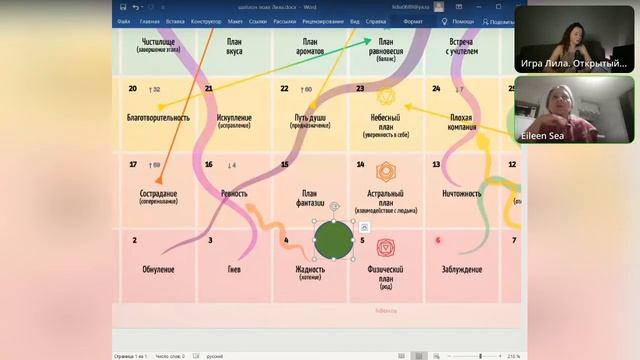
Task: Open the Ссылки ribbon tab
Action: (258, 21)
